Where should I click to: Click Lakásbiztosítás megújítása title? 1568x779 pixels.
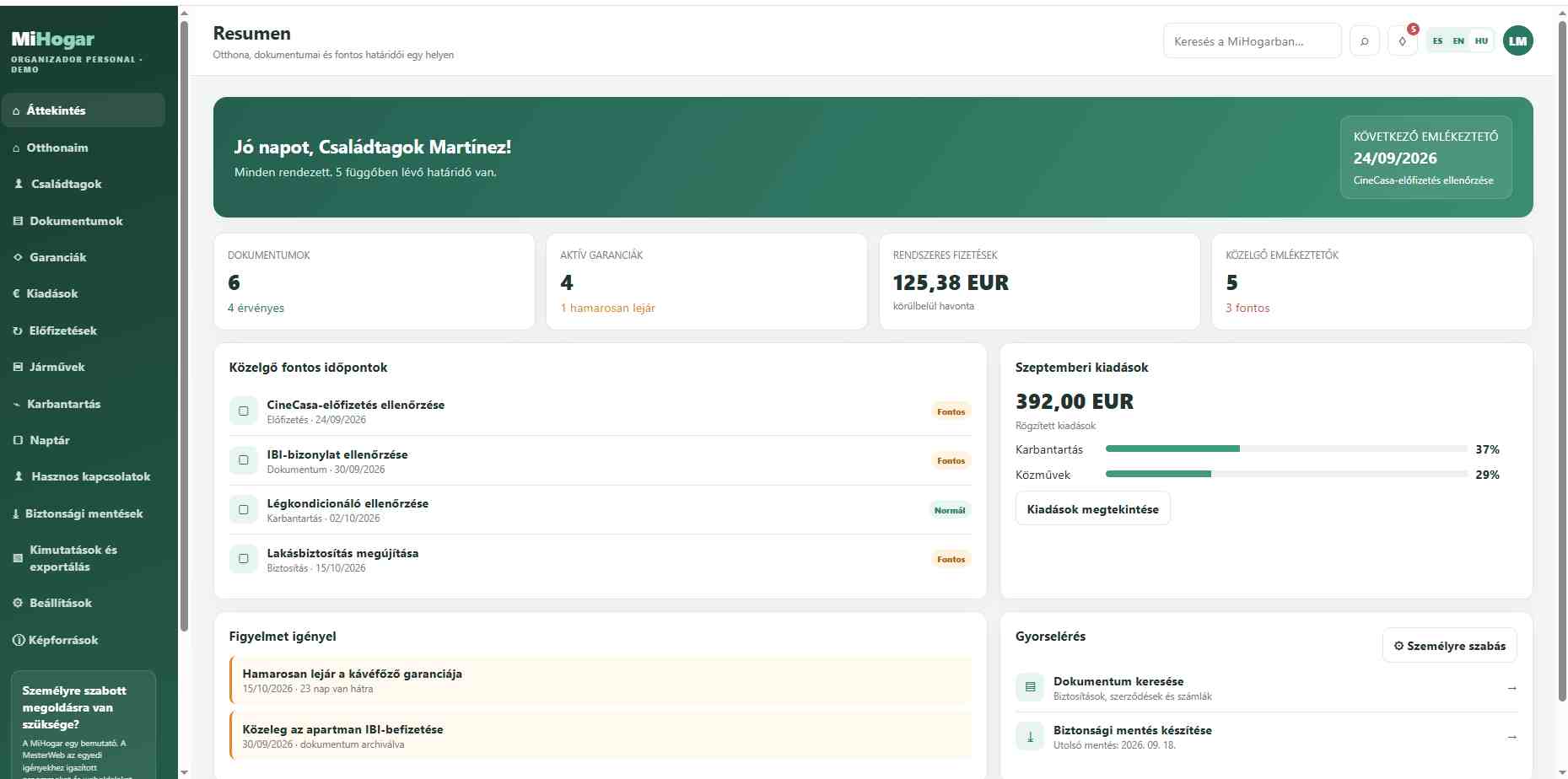pyautogui.click(x=342, y=553)
